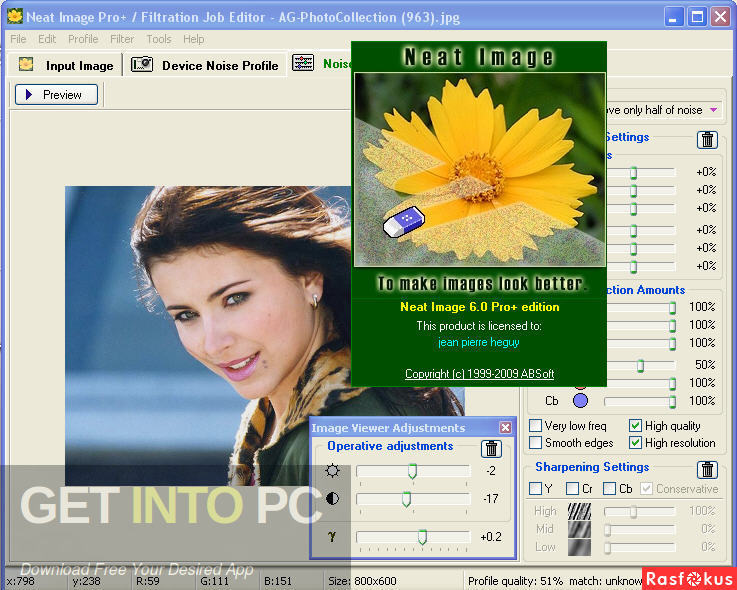This screenshot has width=737, height=590.
Task: Click the Copyright 1999-2009 ABSoft link
Action: pos(479,374)
